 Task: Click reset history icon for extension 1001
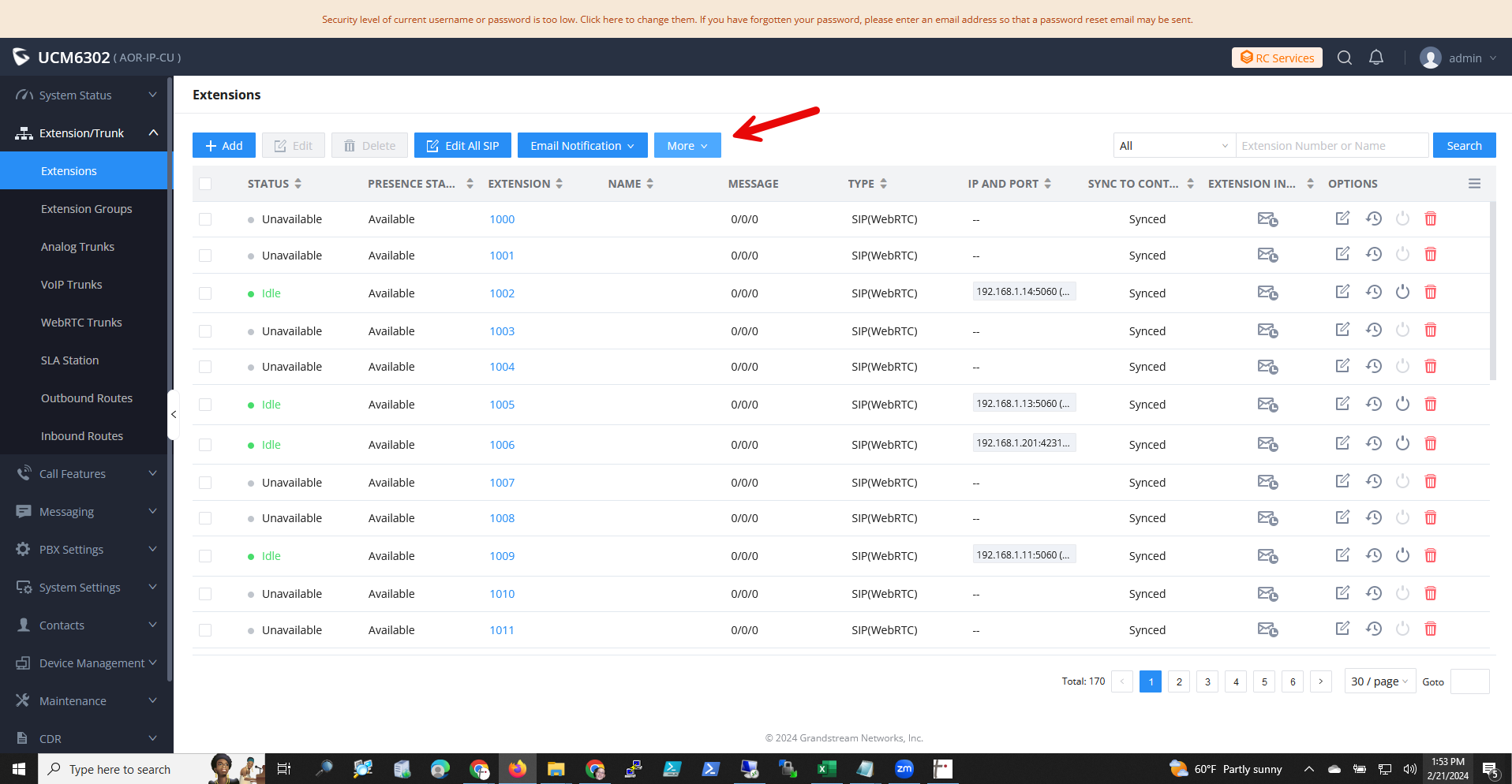click(x=1374, y=255)
